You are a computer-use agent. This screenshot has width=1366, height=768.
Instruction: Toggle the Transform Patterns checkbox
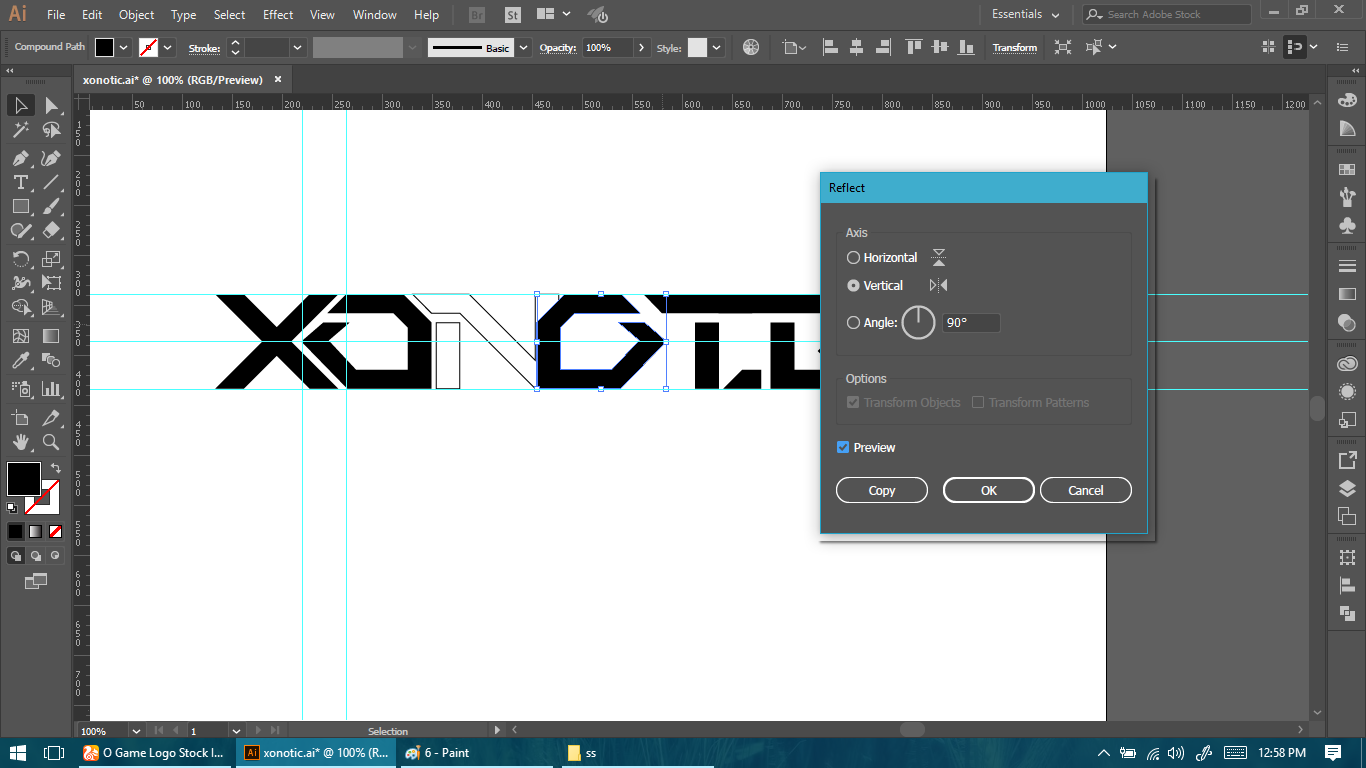pyautogui.click(x=978, y=402)
